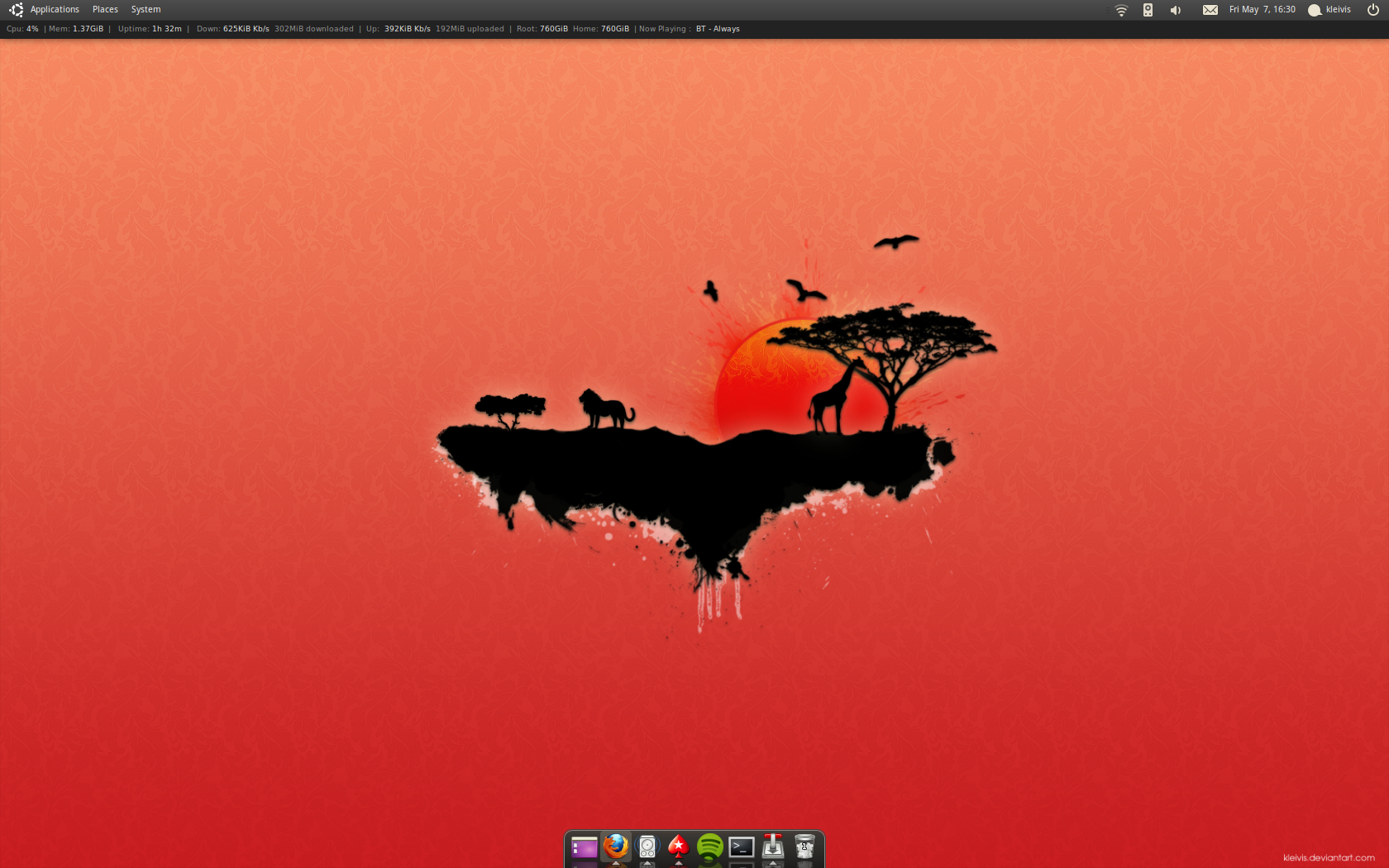Open the Applications menu
Image resolution: width=1389 pixels, height=868 pixels.
click(x=55, y=10)
